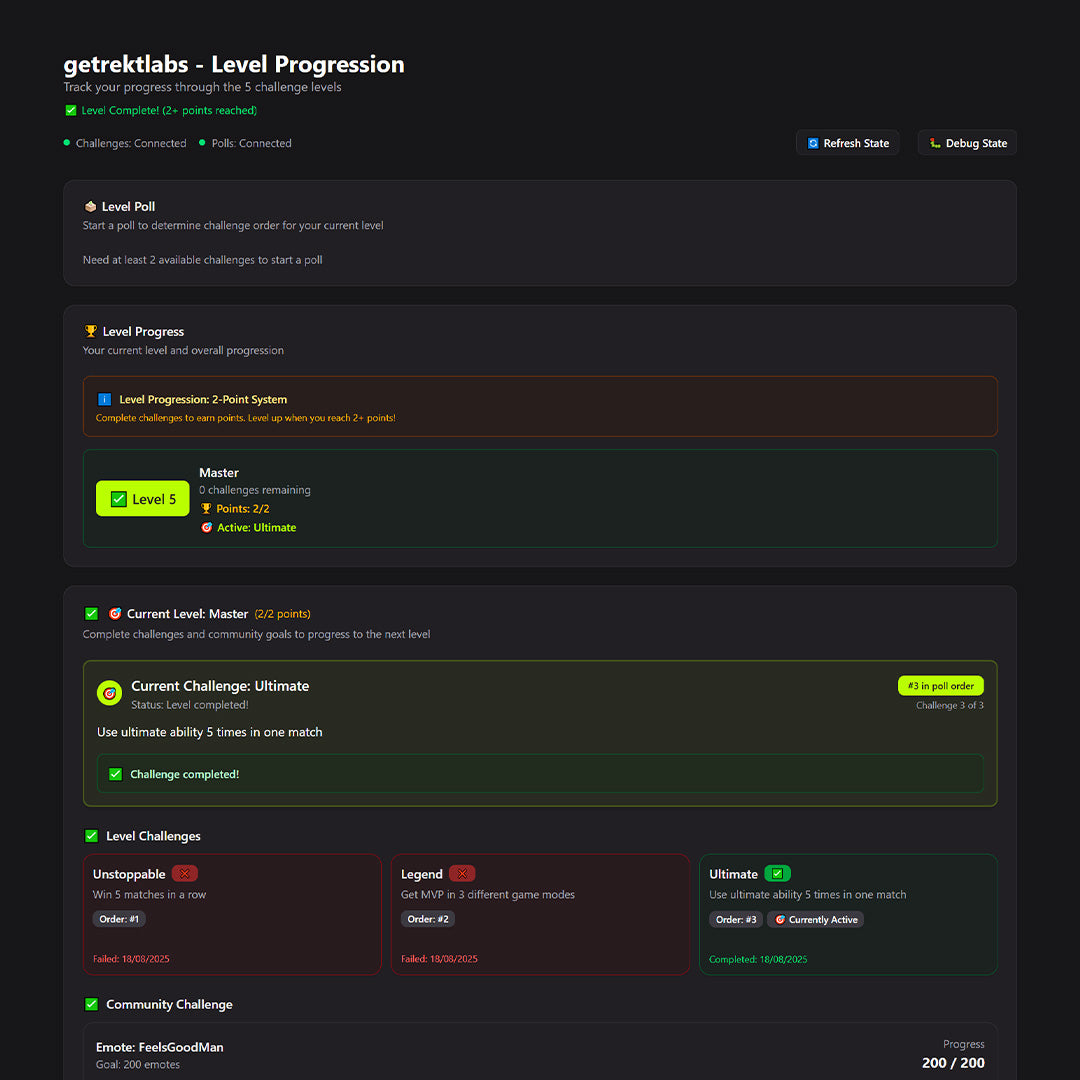Click the Level Poll ballot box icon
The image size is (1080, 1080).
90,206
